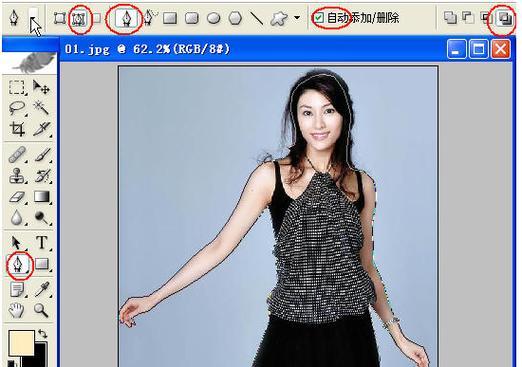This screenshot has width=522, height=367.
Task: Open the Pen tool preset picker icon
Action: pos(14,17)
